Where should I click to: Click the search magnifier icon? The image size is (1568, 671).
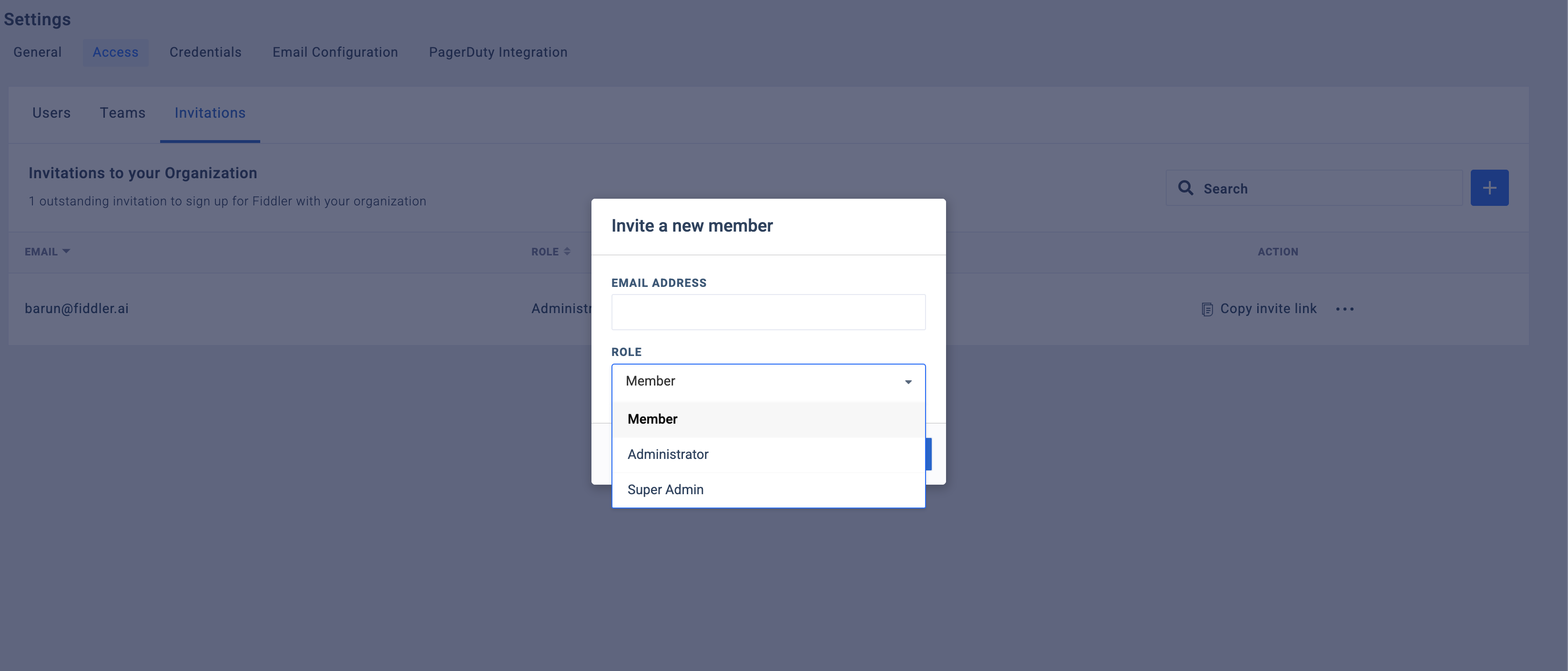[x=1184, y=188]
